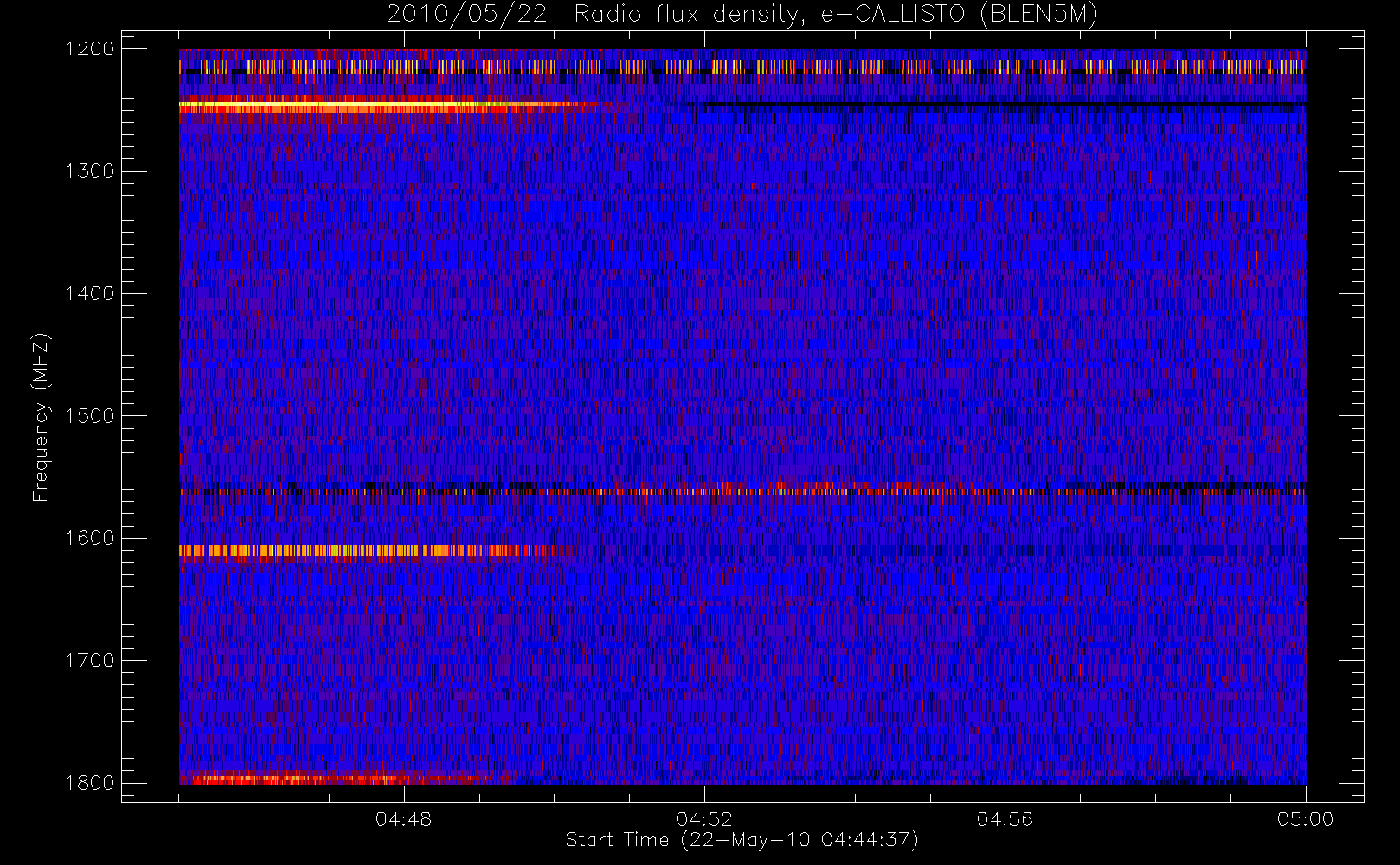Click the 'Frequency (MHZ)' axis label
1400x865 pixels.
coord(40,417)
